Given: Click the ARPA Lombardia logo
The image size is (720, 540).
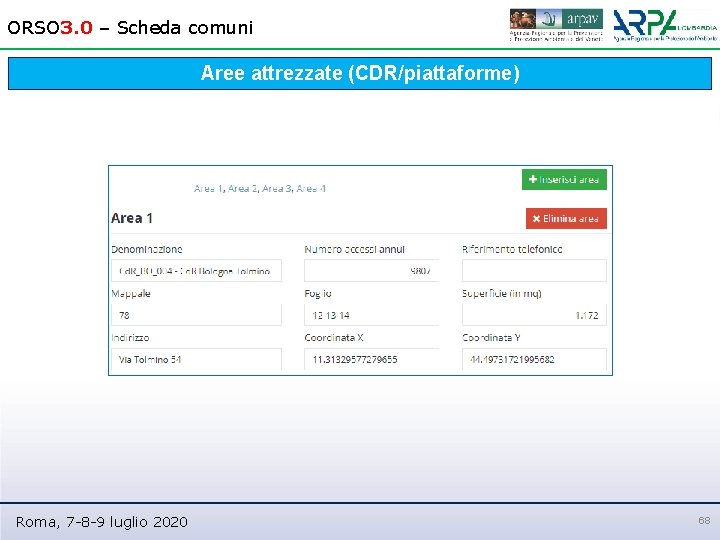Looking at the screenshot, I should [x=665, y=25].
